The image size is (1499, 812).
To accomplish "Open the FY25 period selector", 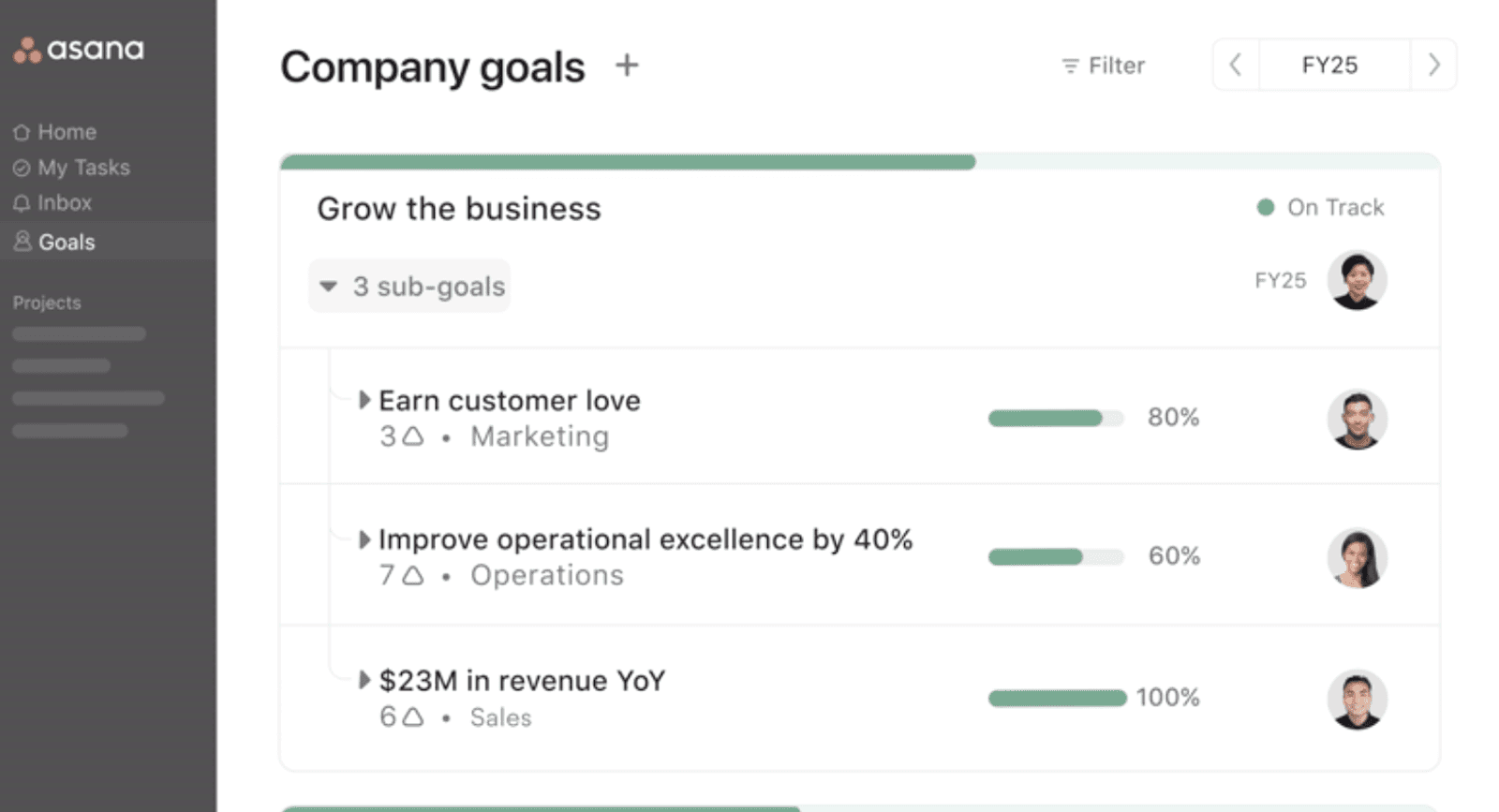I will 1329,65.
